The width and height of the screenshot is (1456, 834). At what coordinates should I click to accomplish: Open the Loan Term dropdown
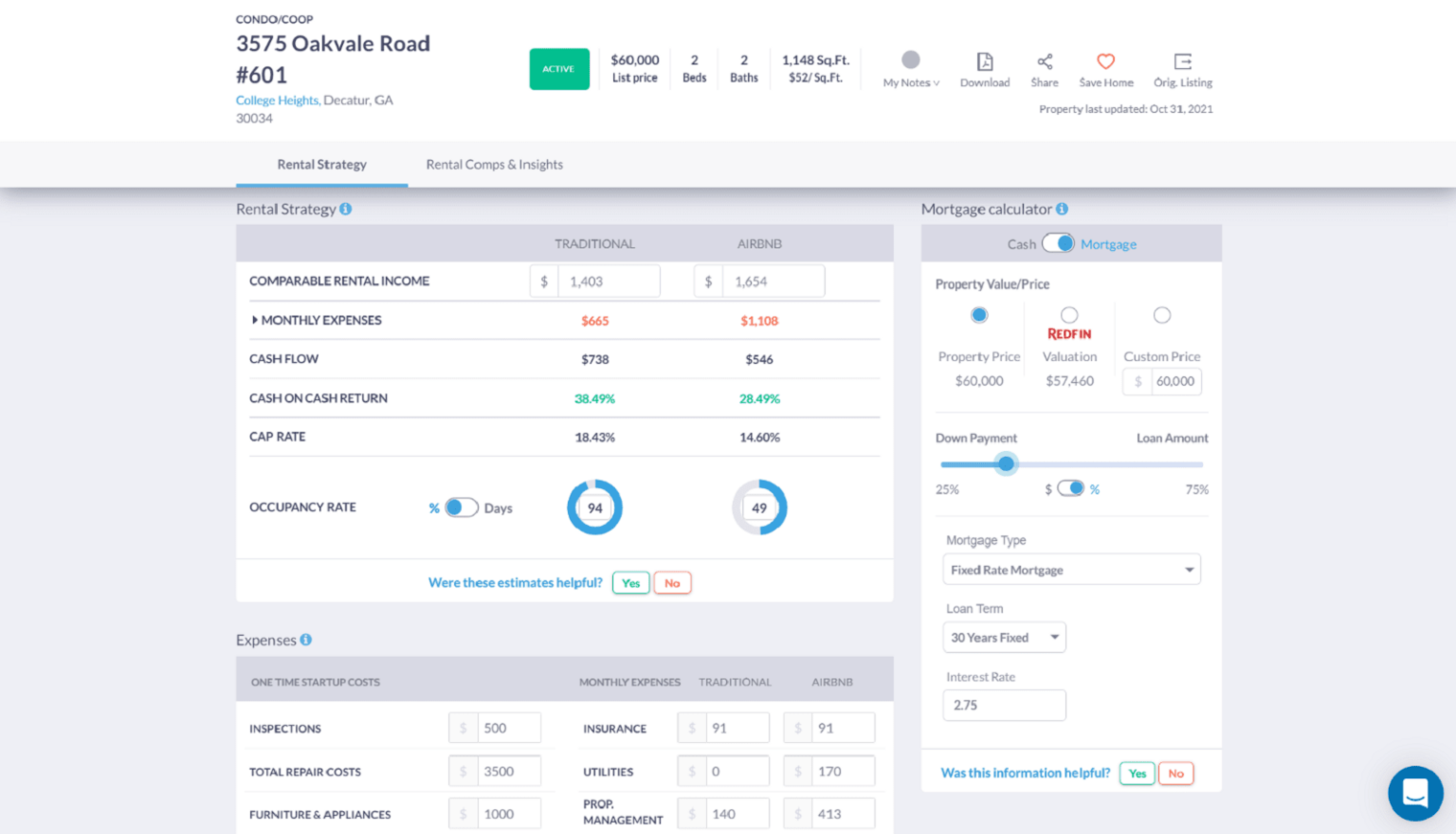[x=1004, y=638]
